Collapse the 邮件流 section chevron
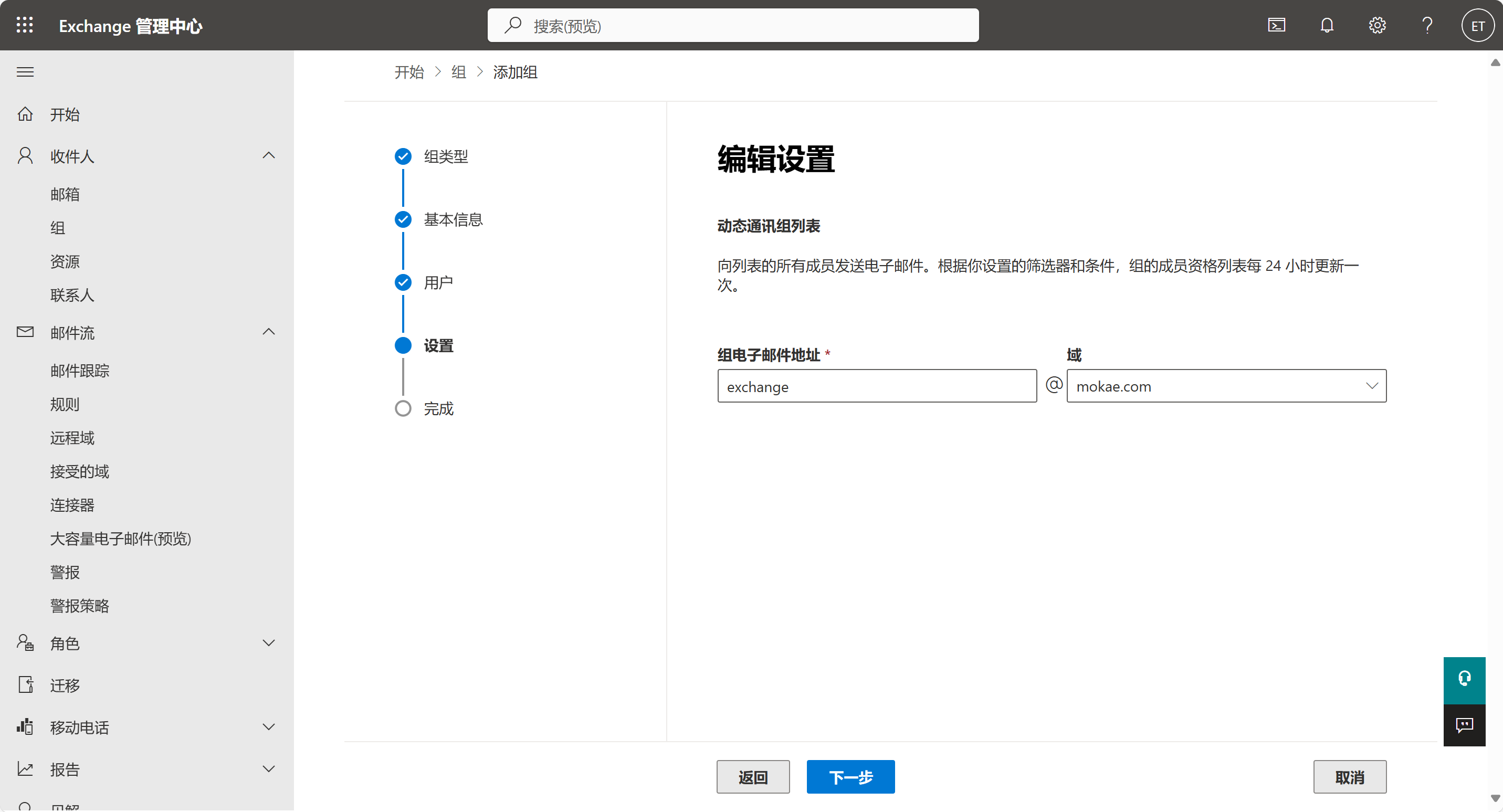This screenshot has width=1503, height=812. [268, 332]
